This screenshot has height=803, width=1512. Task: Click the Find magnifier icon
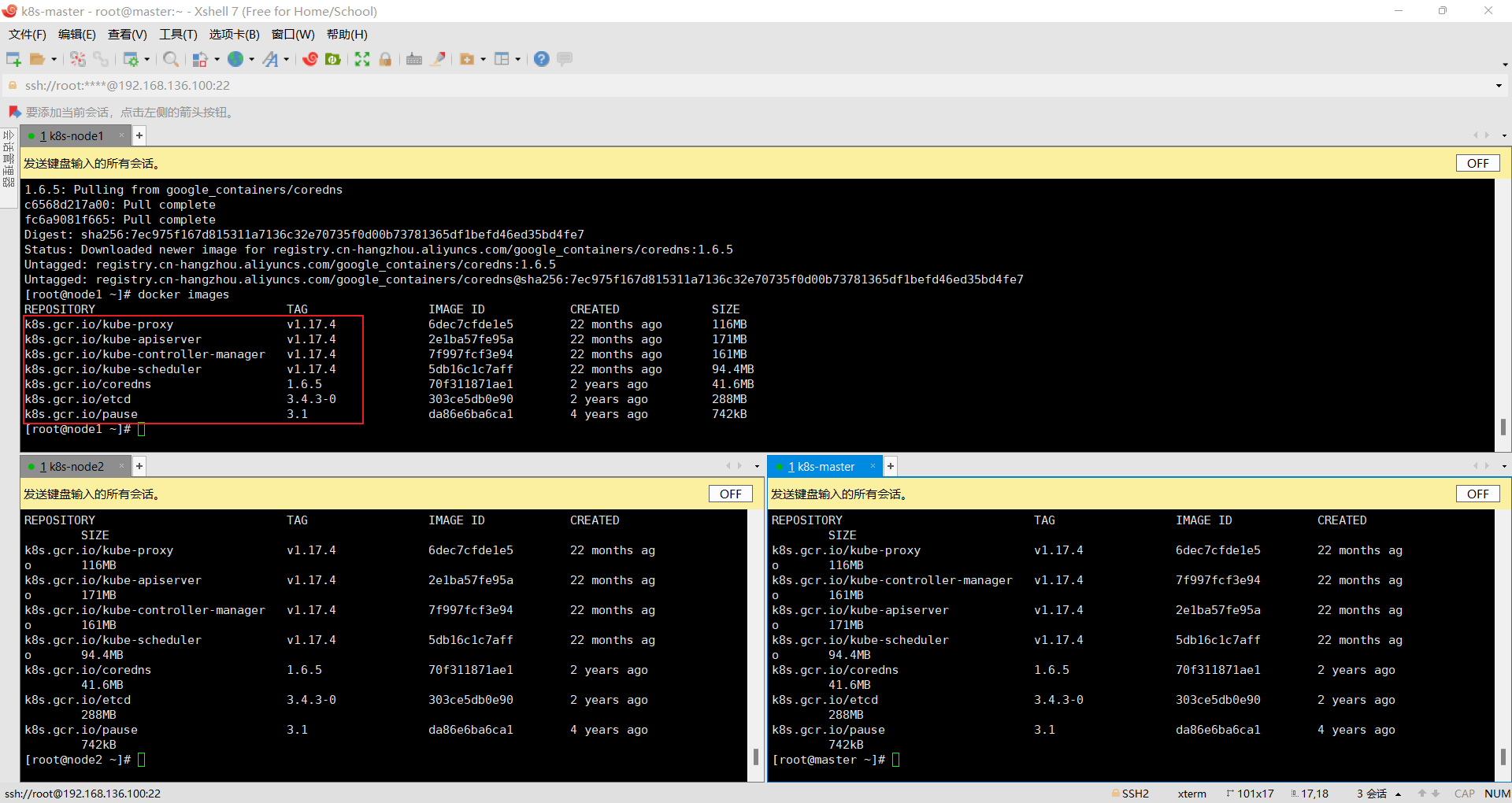[x=171, y=59]
